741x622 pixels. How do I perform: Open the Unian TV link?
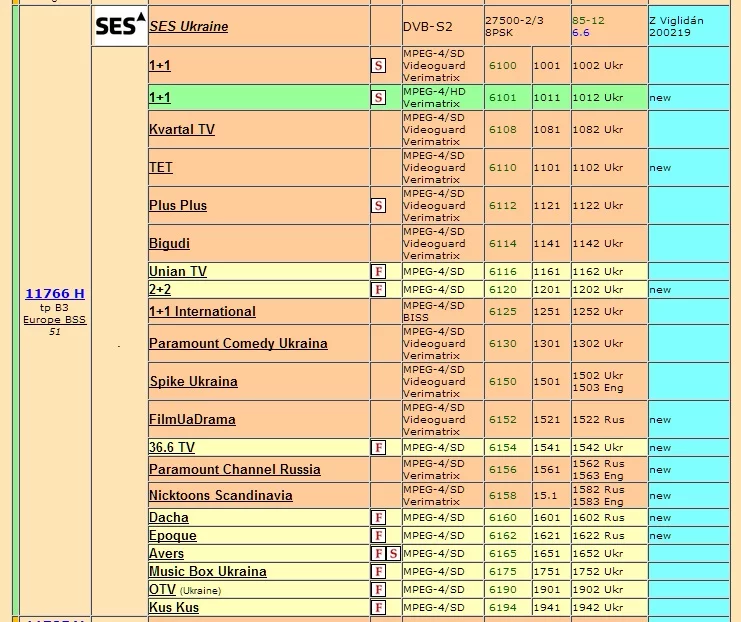pyautogui.click(x=178, y=271)
